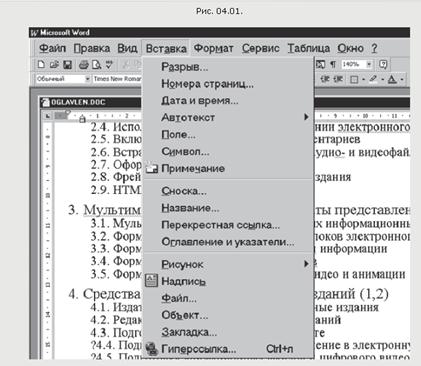Click the tab alignment selector on ruler
The image size is (421, 366).
[48, 116]
